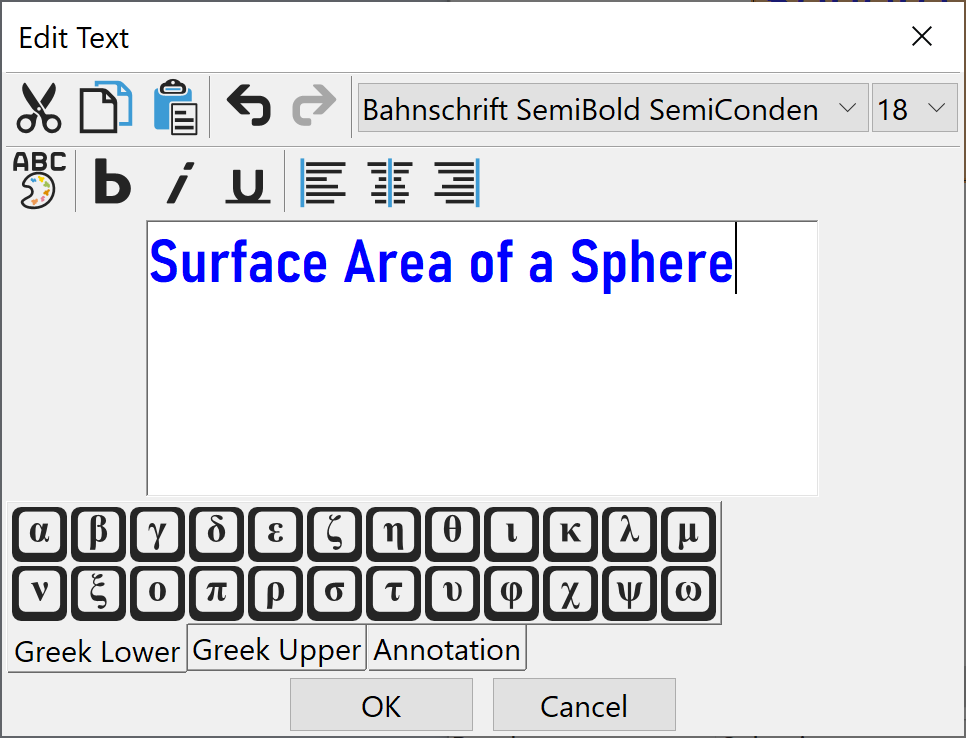Toggle underline formatting
Viewport: 966px width, 738px height.
246,183
